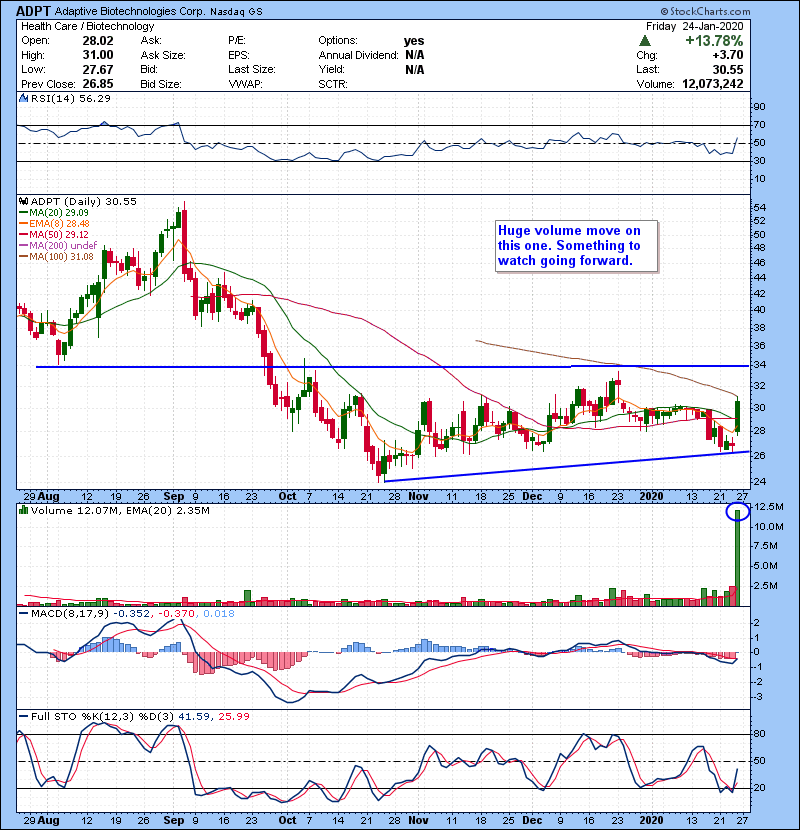The height and width of the screenshot is (830, 800).
Task: Click the ADPT (Daily) 30.55 chart label
Action: [84, 201]
